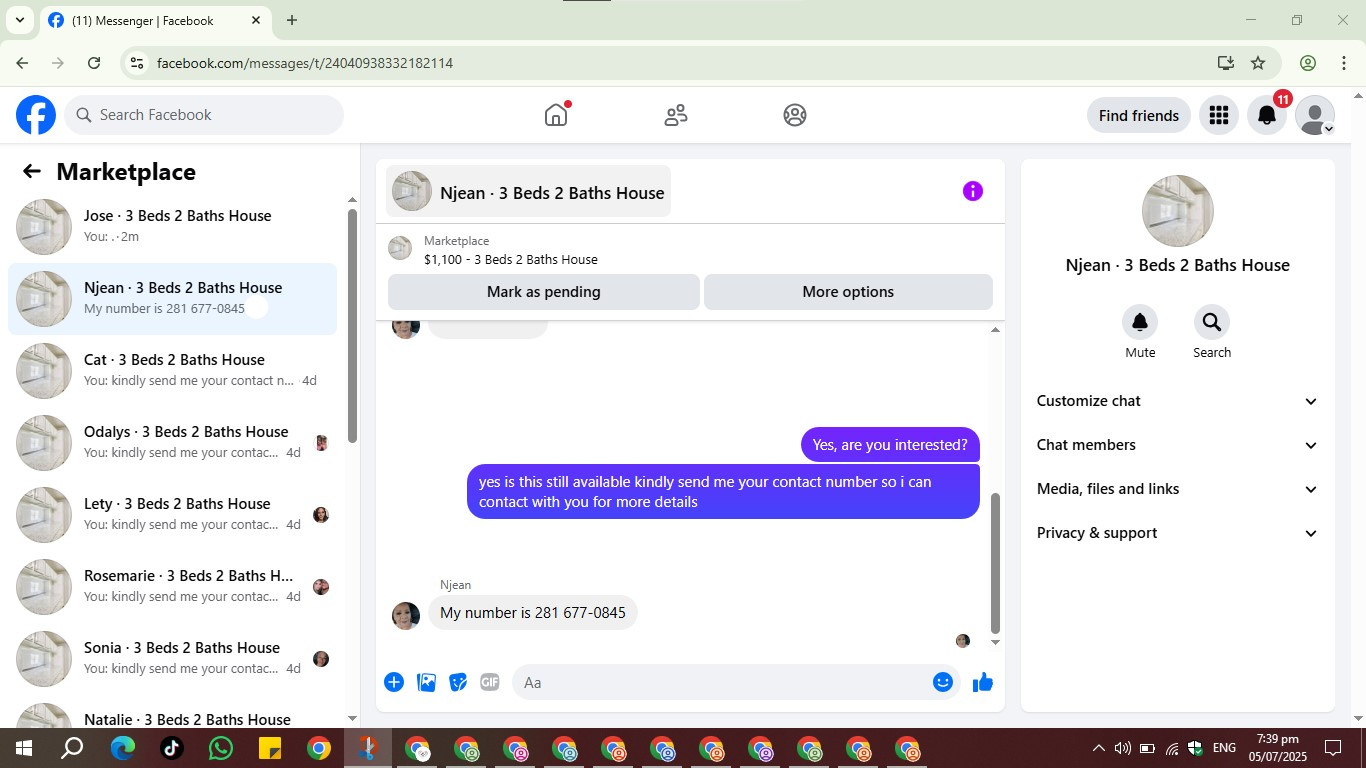Go to Facebook Home icon

pyautogui.click(x=556, y=115)
